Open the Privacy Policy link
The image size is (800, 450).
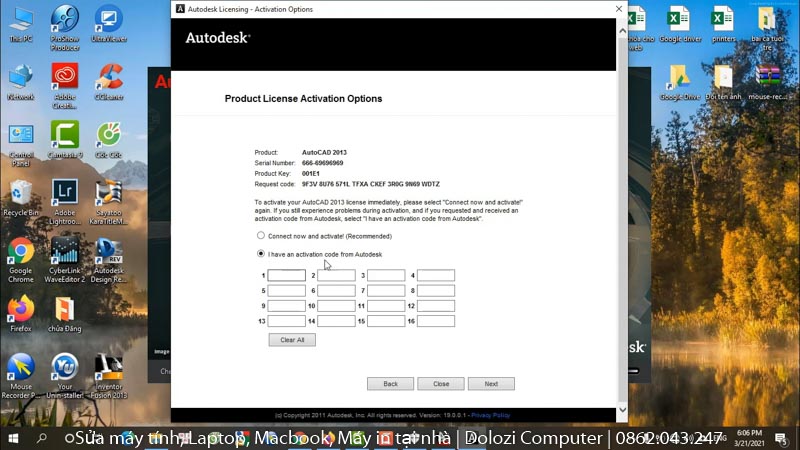pyautogui.click(x=491, y=414)
